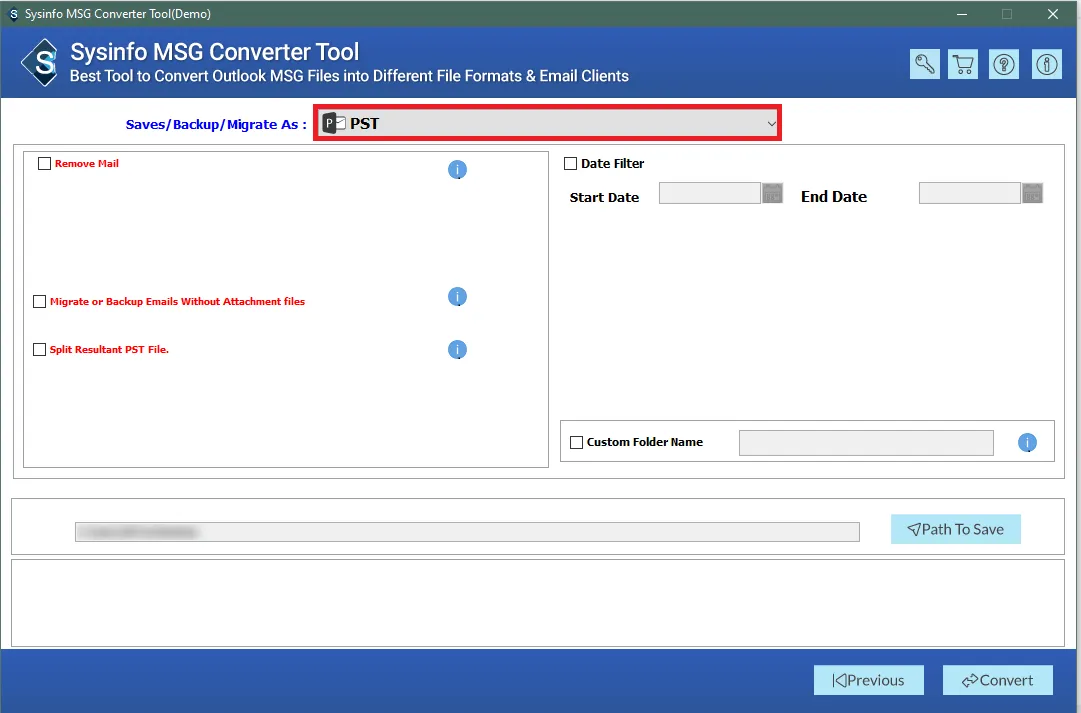Viewport: 1081px width, 713px height.
Task: Open the Start Date calendar picker
Action: 772,194
